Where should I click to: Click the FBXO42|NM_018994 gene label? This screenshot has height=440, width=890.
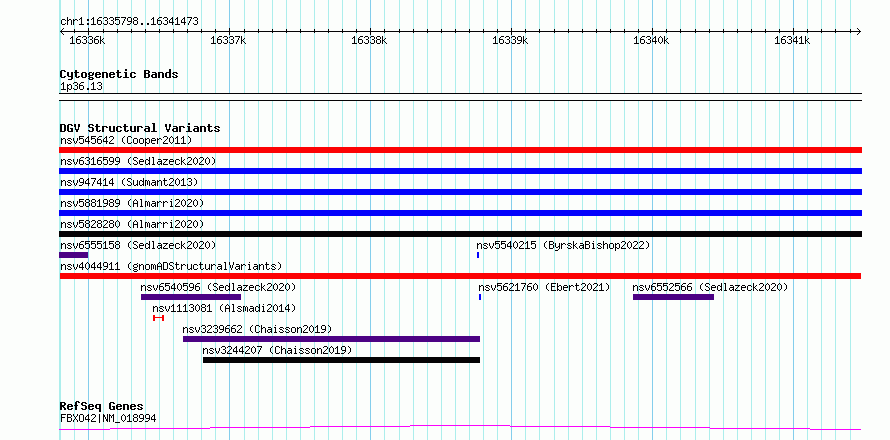click(108, 418)
